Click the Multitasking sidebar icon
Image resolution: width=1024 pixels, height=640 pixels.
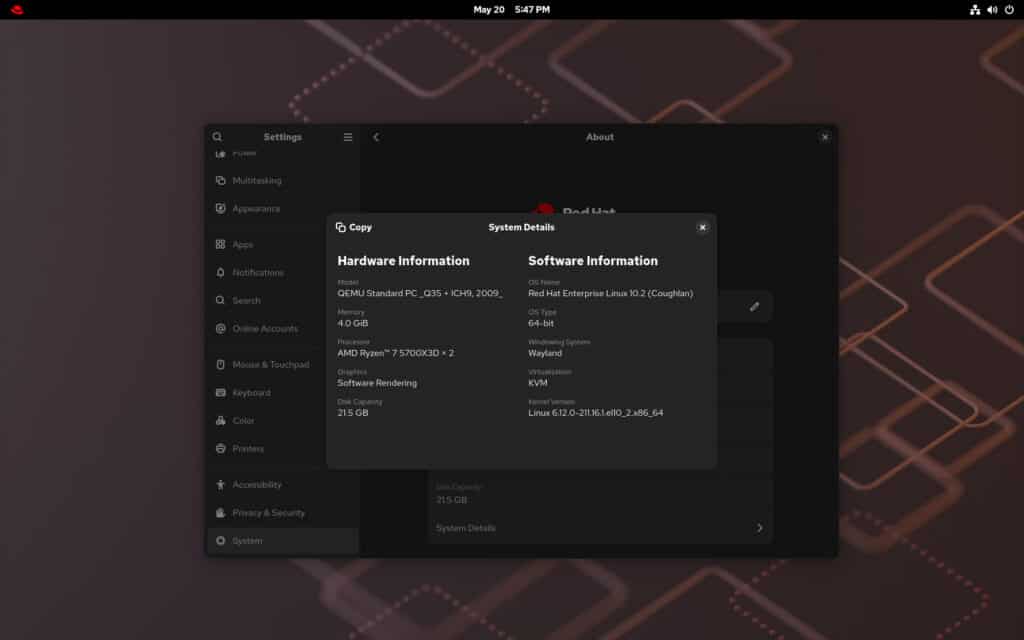pyautogui.click(x=221, y=180)
